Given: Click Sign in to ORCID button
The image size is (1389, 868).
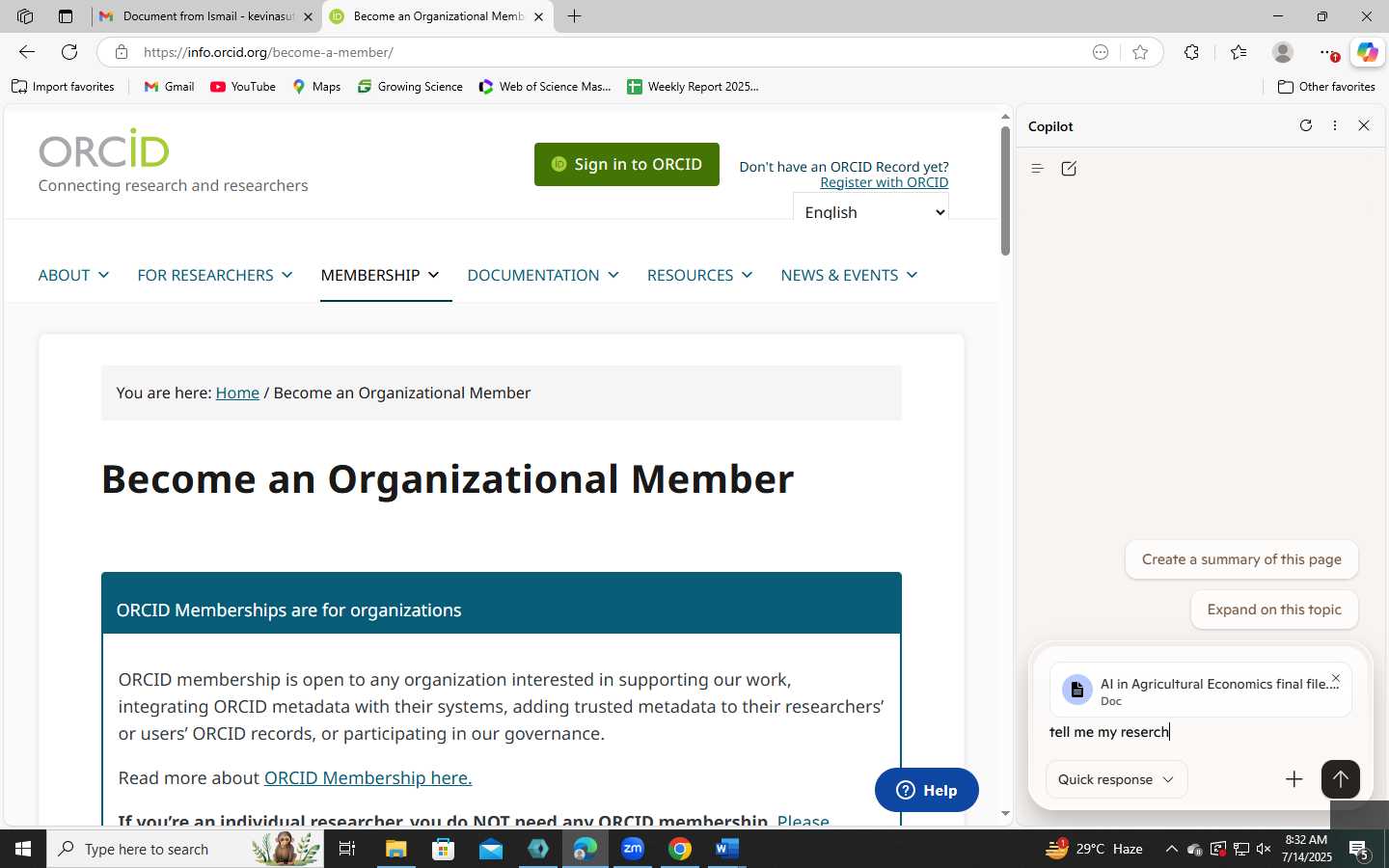Looking at the screenshot, I should click(x=627, y=164).
